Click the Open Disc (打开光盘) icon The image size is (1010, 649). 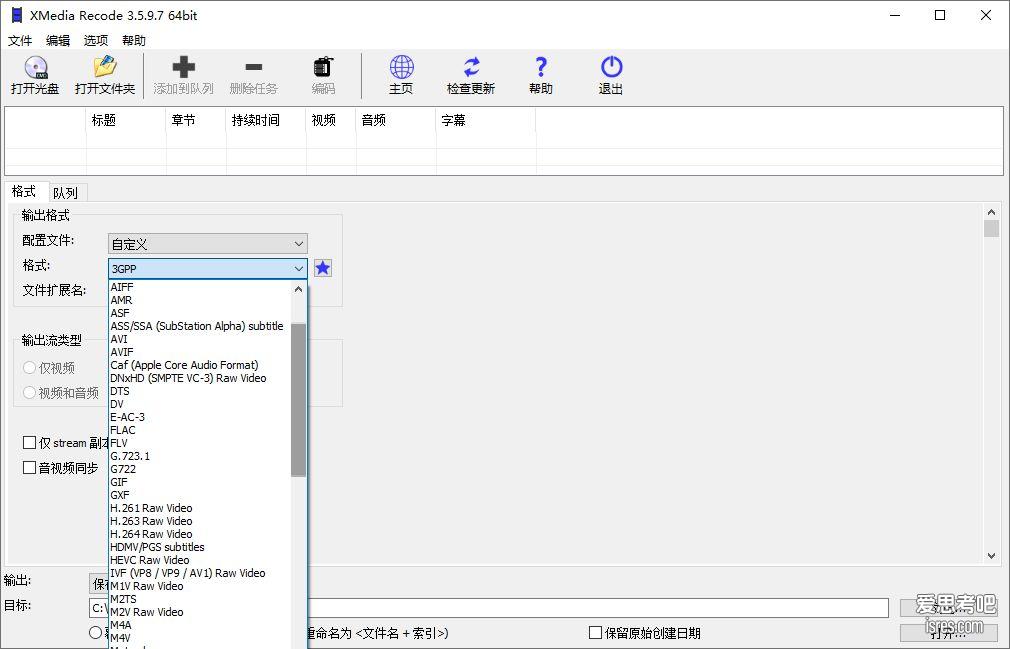[35, 68]
